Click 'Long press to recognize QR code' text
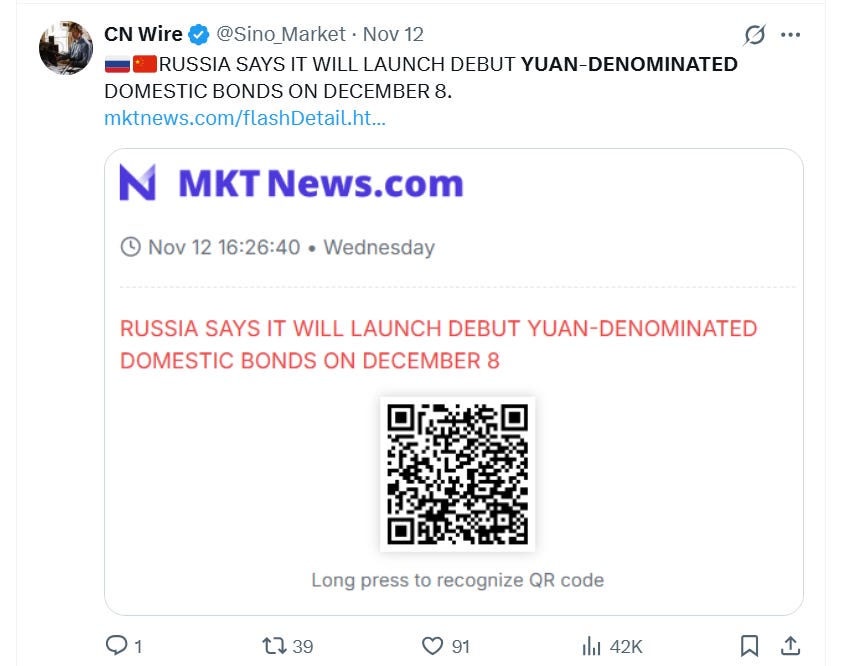The width and height of the screenshot is (861, 666). [457, 580]
